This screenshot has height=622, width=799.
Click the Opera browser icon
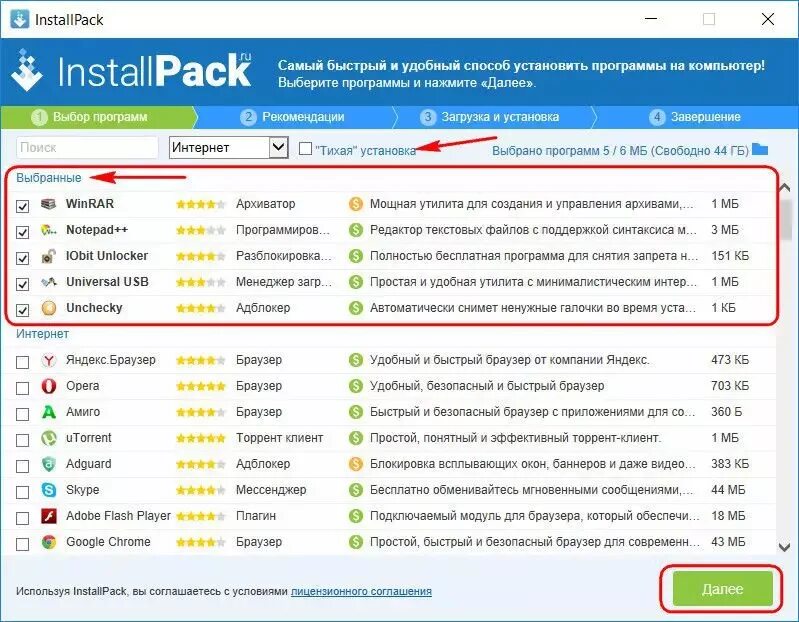48,386
